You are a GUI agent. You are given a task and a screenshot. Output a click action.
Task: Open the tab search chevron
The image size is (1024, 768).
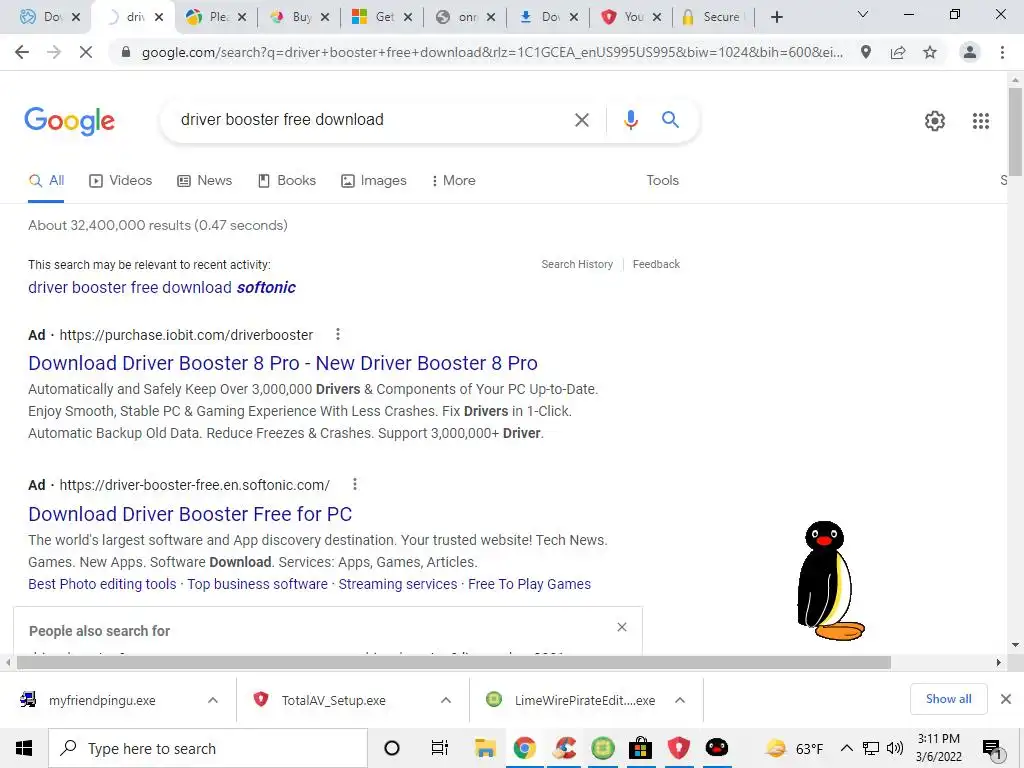[863, 14]
